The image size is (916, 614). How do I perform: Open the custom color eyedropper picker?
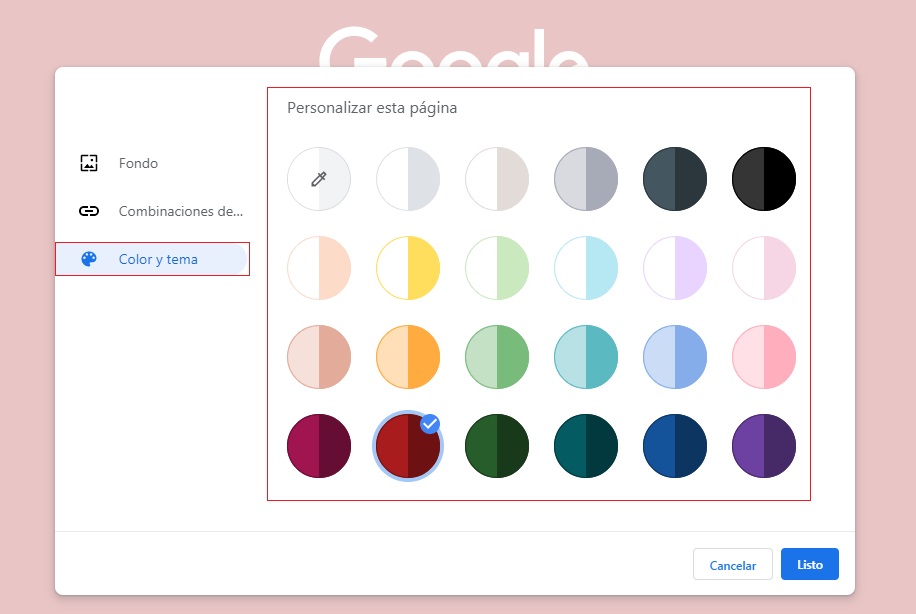[x=319, y=179]
